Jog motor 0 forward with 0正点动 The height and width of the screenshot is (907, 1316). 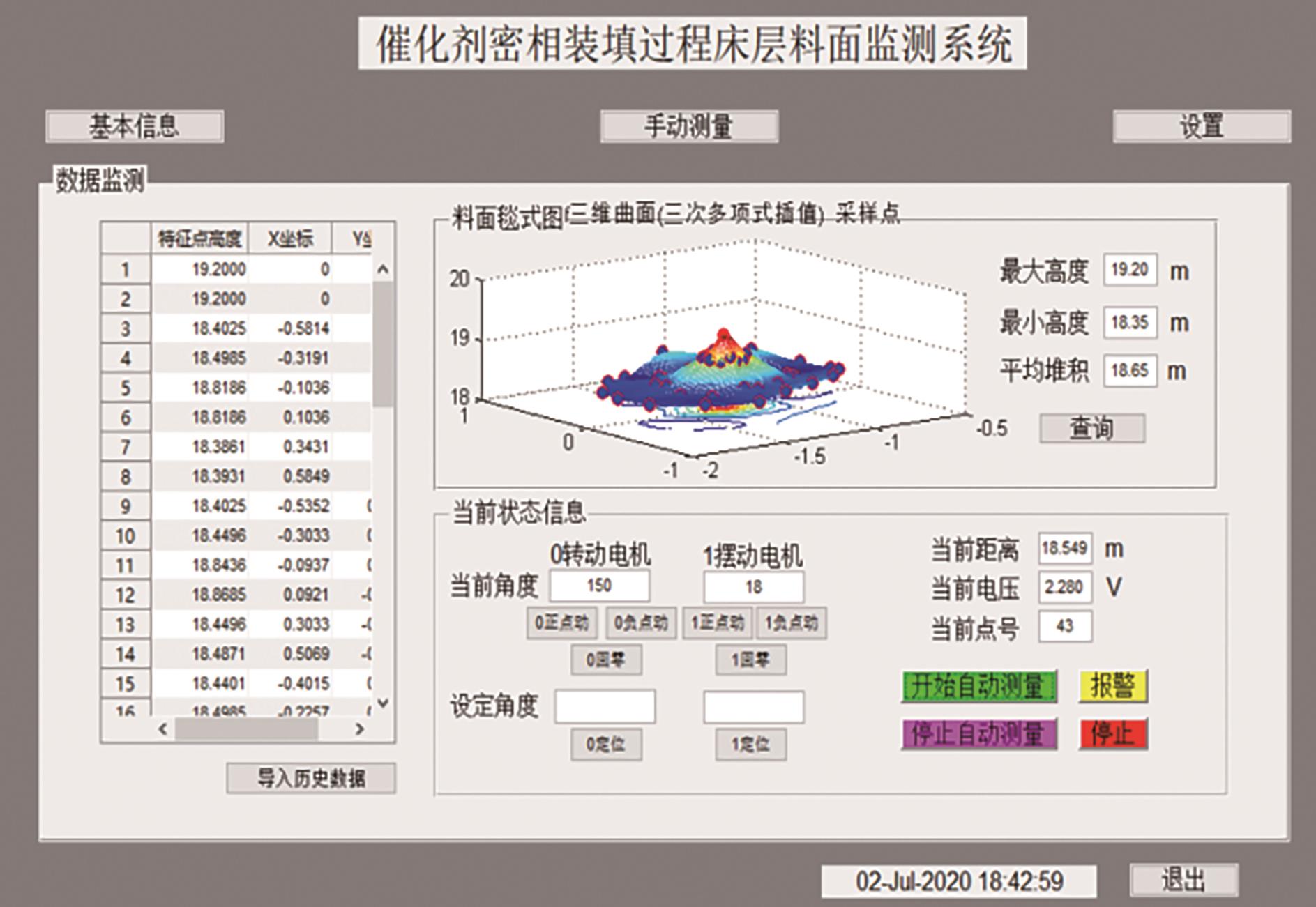561,623
